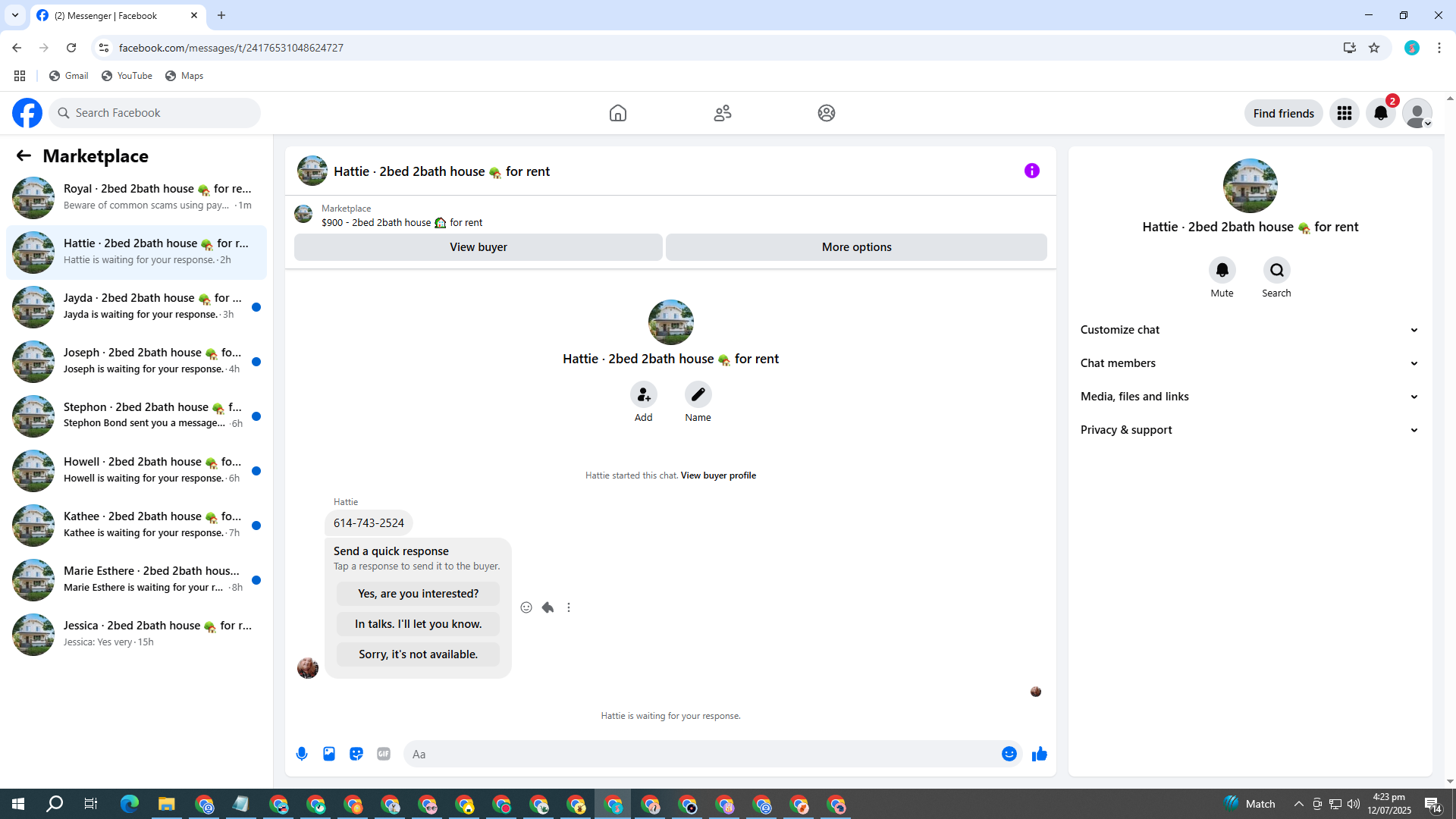Screen dimensions: 1456x819
Task: Click the View buyer button
Action: [x=478, y=247]
